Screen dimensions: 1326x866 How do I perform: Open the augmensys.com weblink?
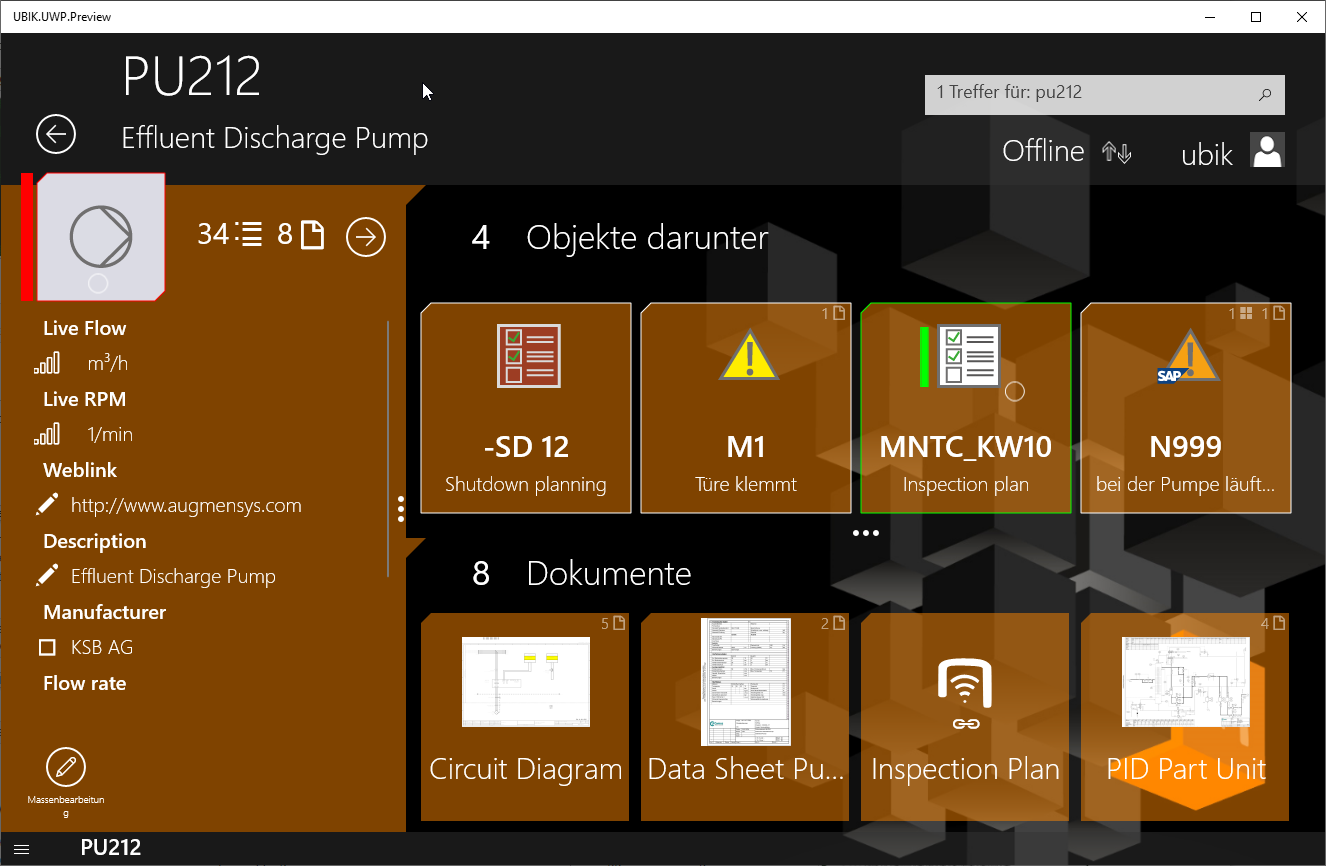tap(186, 505)
